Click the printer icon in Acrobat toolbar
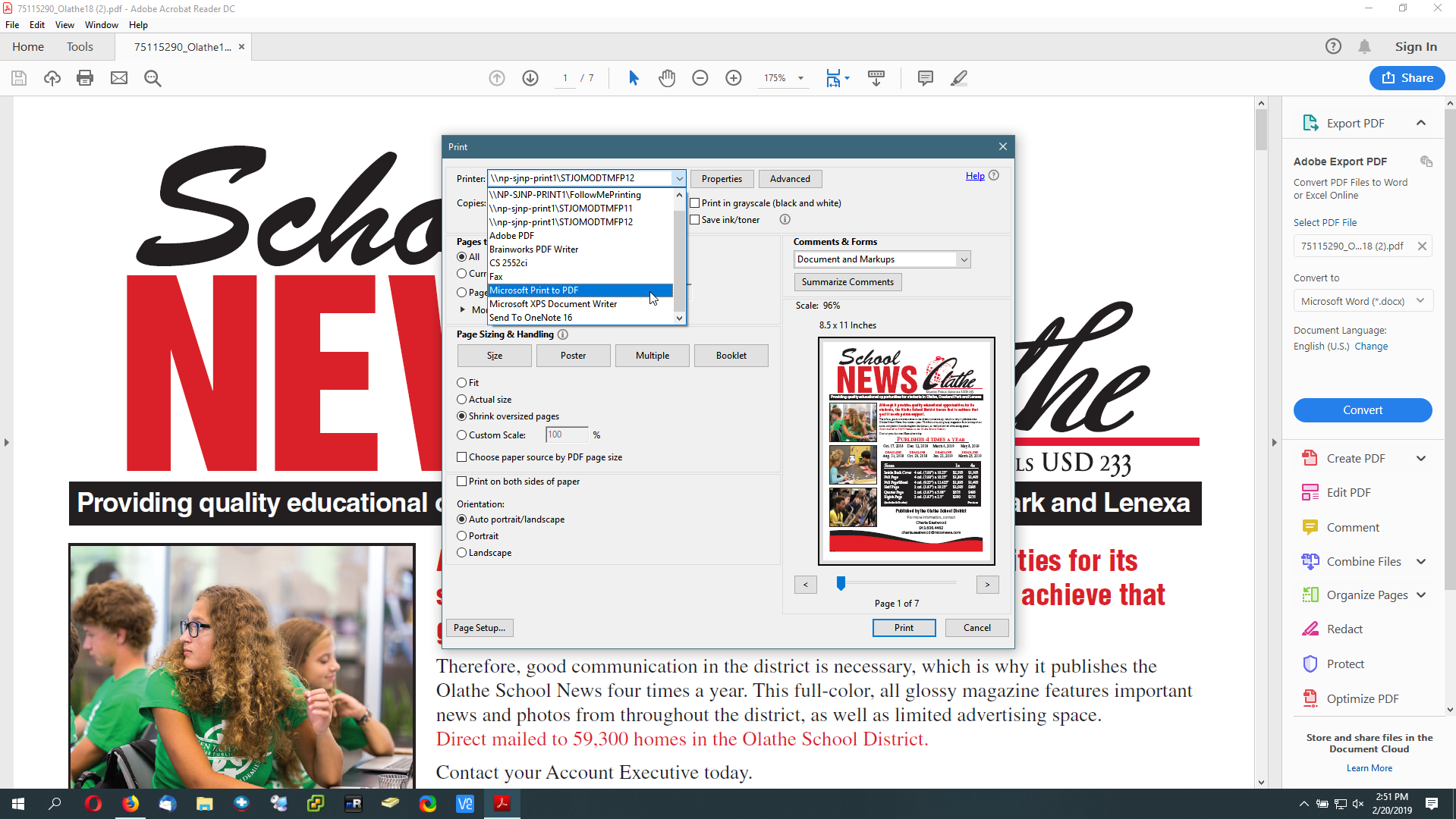Image resolution: width=1456 pixels, height=819 pixels. pos(85,78)
